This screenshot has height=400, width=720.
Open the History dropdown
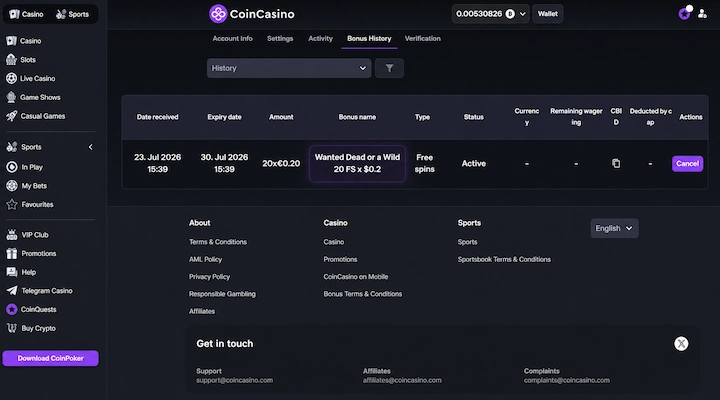point(289,68)
